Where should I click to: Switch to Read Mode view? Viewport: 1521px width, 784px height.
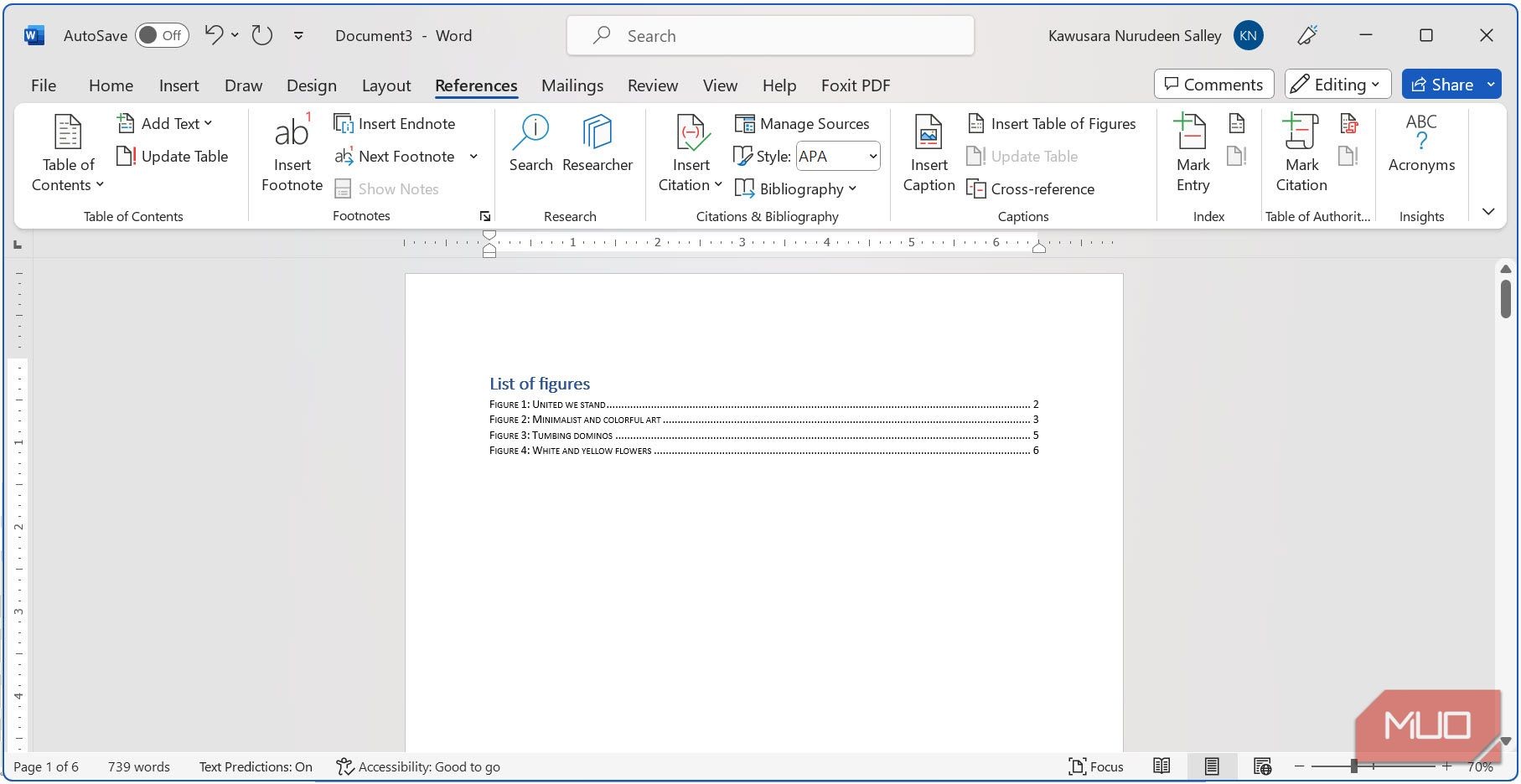pyautogui.click(x=1161, y=766)
